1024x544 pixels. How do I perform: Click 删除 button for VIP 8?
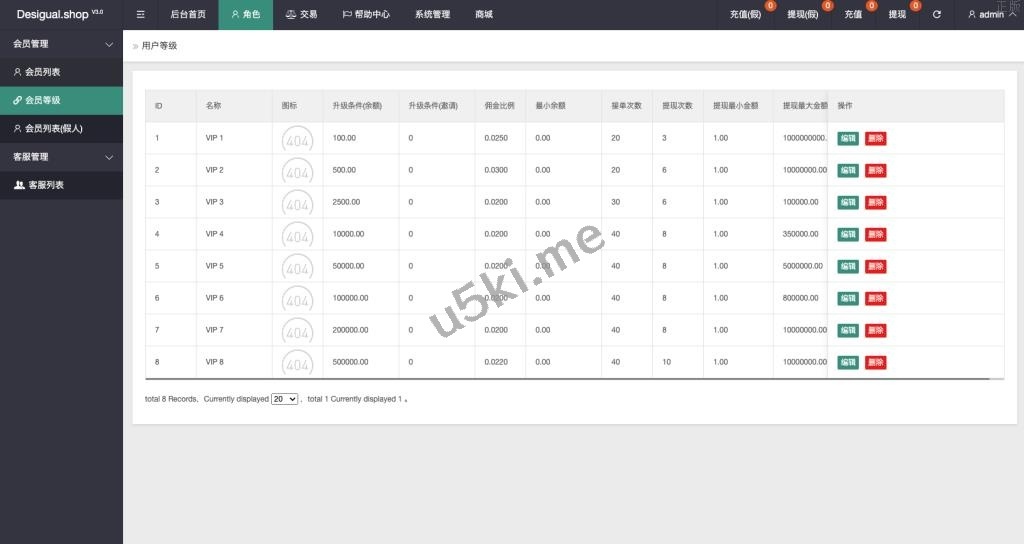pyautogui.click(x=875, y=362)
